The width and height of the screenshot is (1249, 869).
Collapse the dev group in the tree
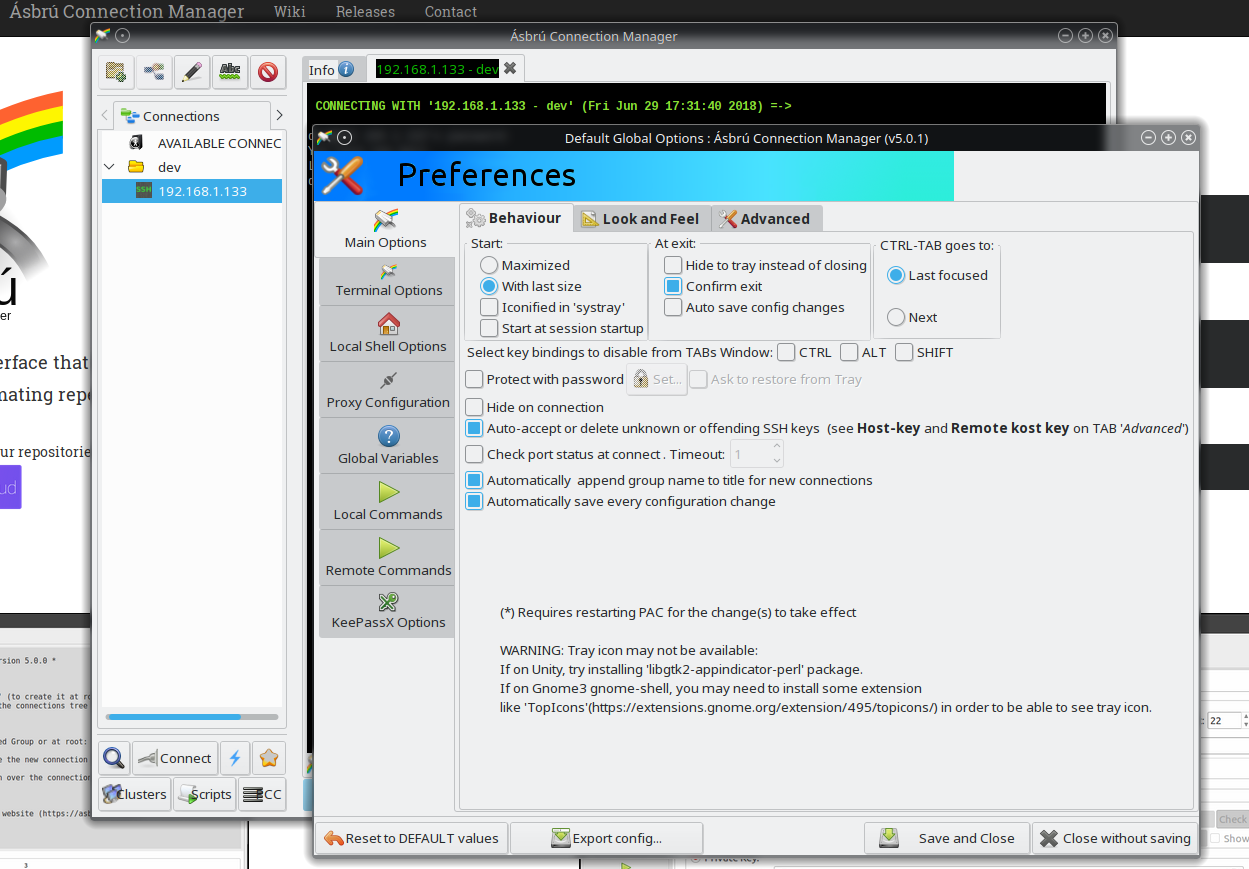110,167
